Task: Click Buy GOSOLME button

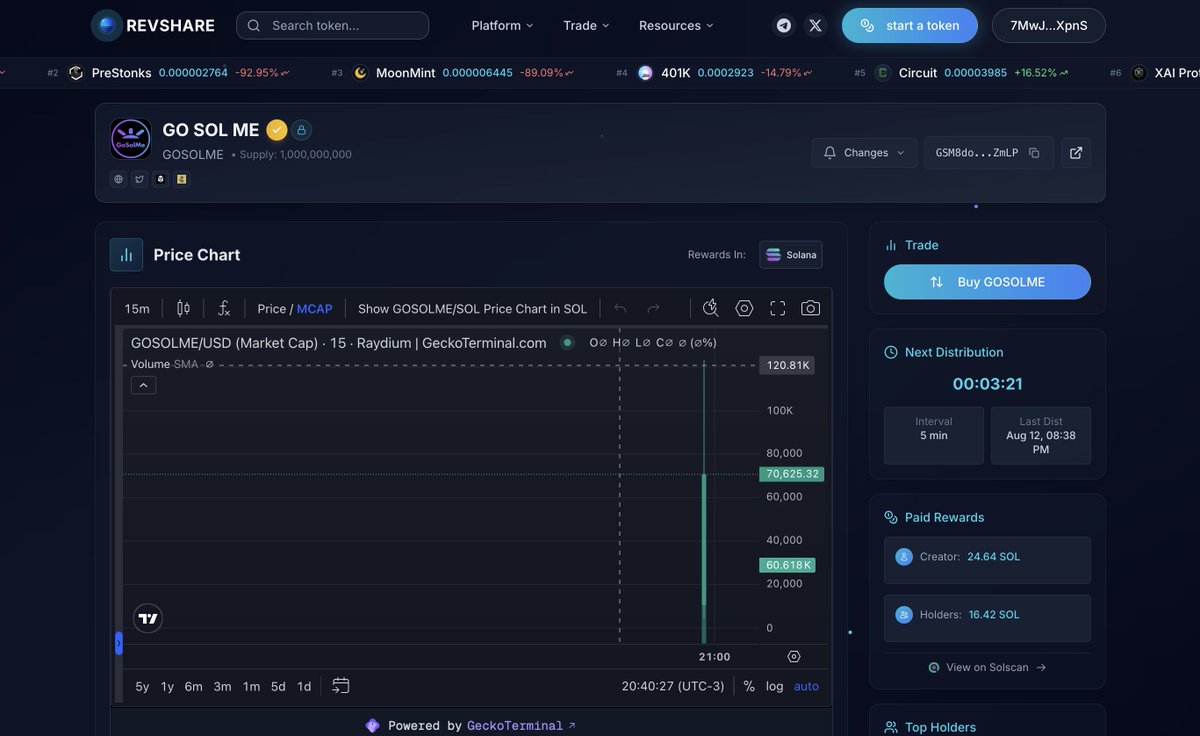Action: click(x=987, y=282)
